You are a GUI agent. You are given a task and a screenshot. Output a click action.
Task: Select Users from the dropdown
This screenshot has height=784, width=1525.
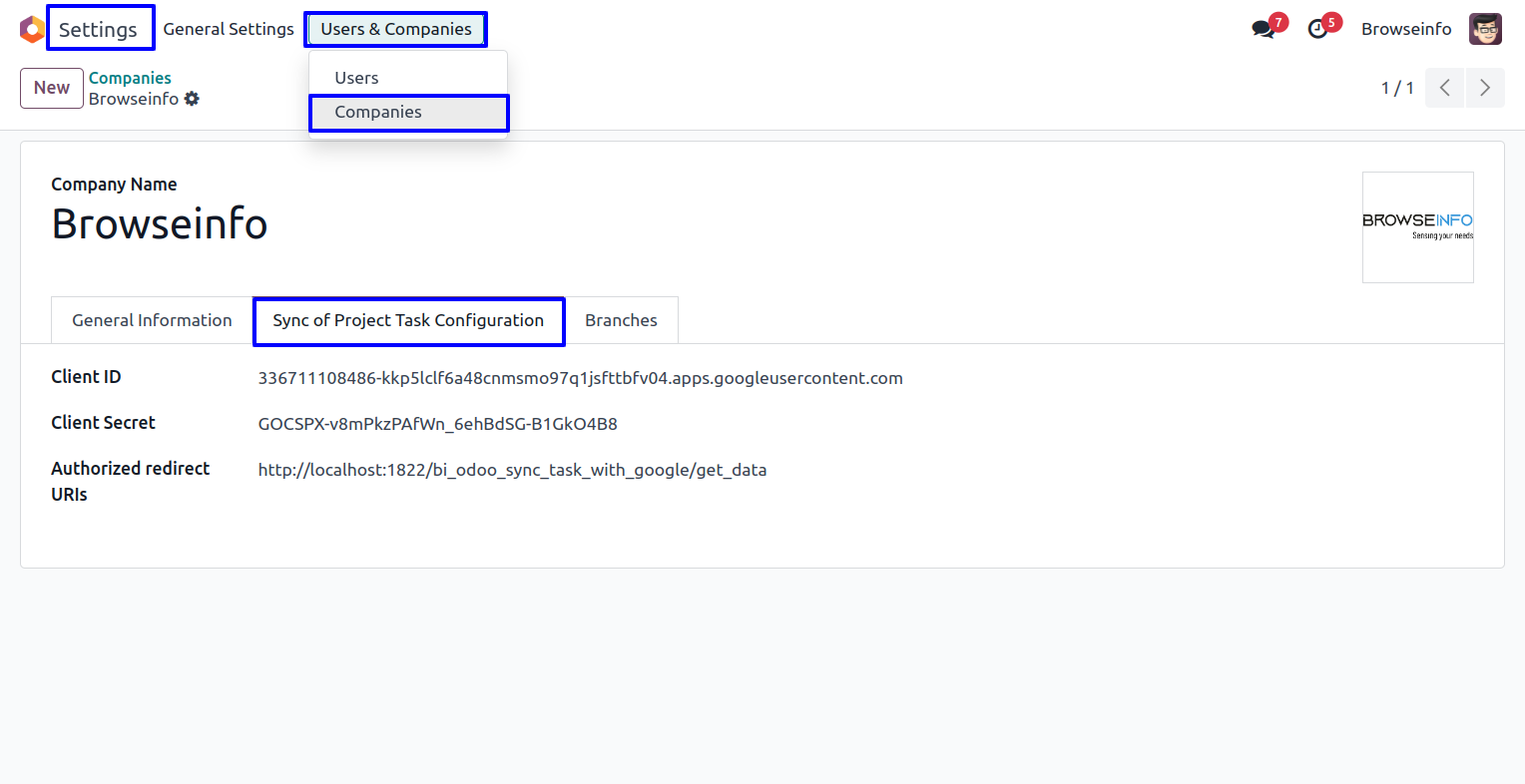tap(408, 78)
